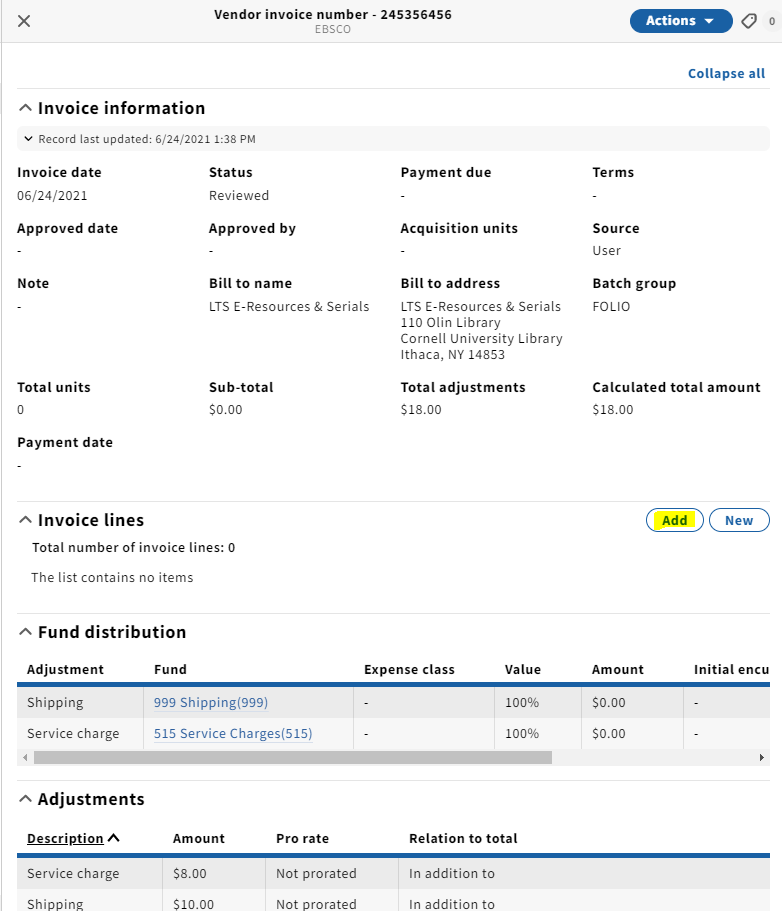Expand the Record last updated details

point(28,139)
